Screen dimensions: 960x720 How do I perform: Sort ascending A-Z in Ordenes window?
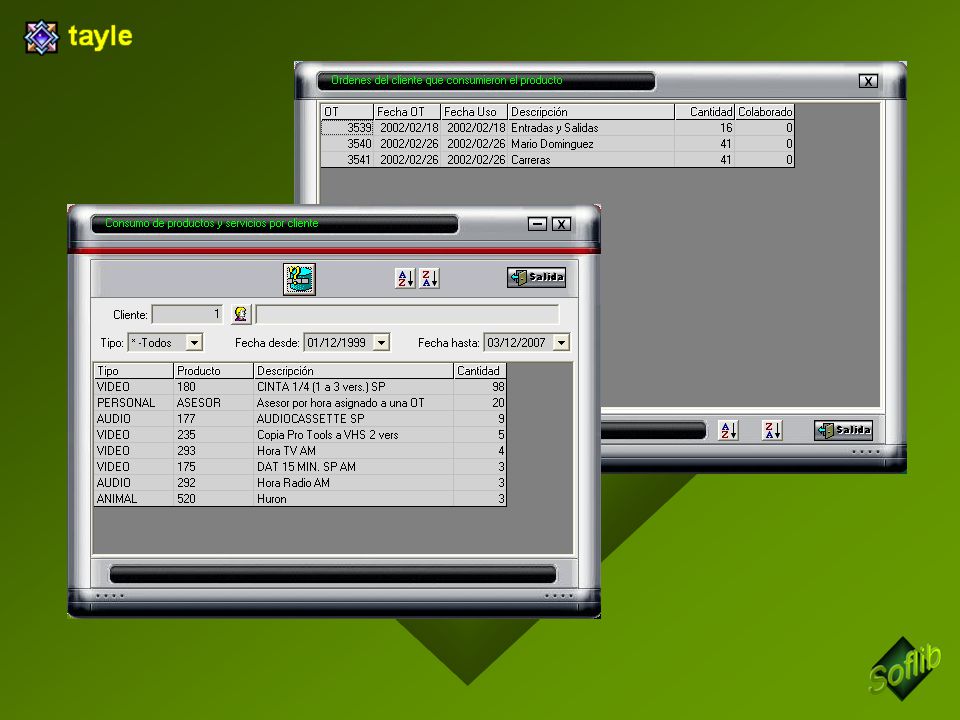click(728, 430)
